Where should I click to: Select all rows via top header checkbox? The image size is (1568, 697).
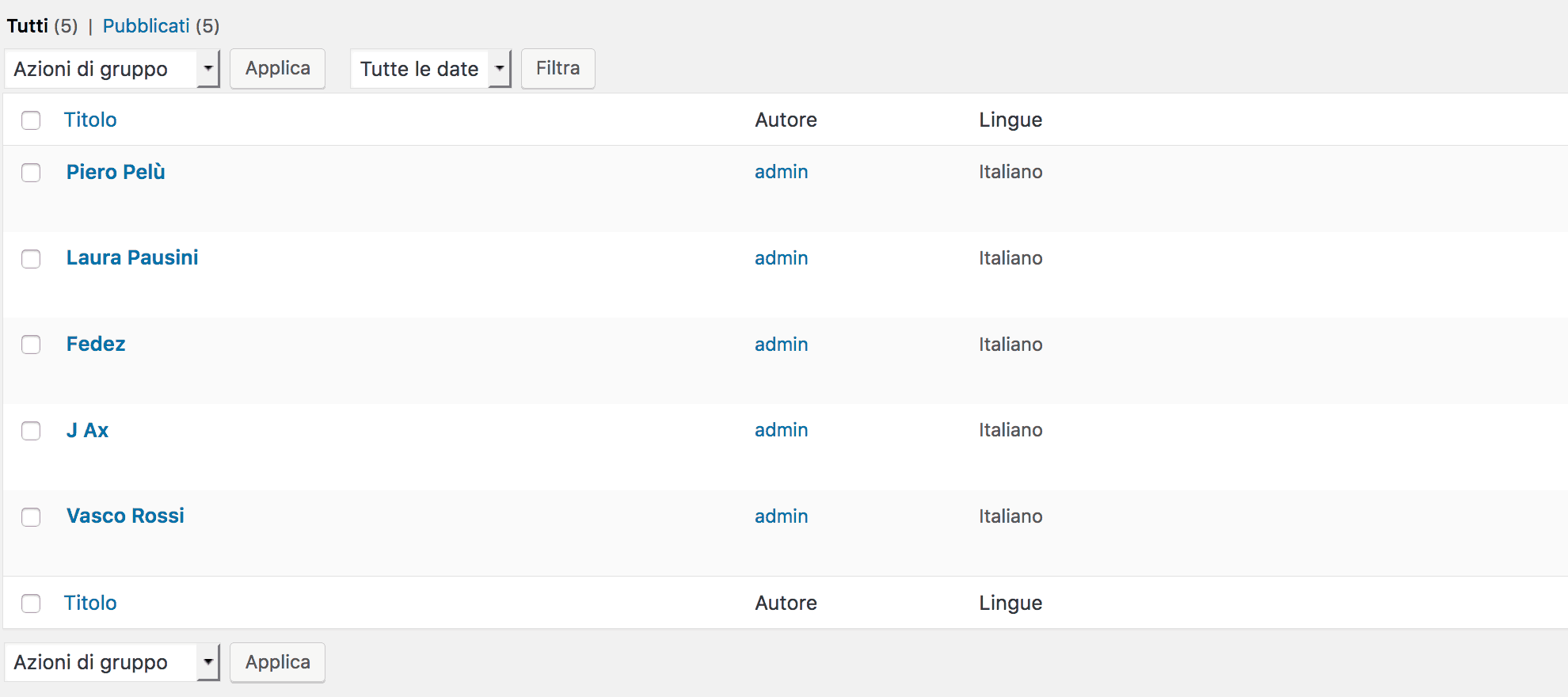click(x=31, y=120)
